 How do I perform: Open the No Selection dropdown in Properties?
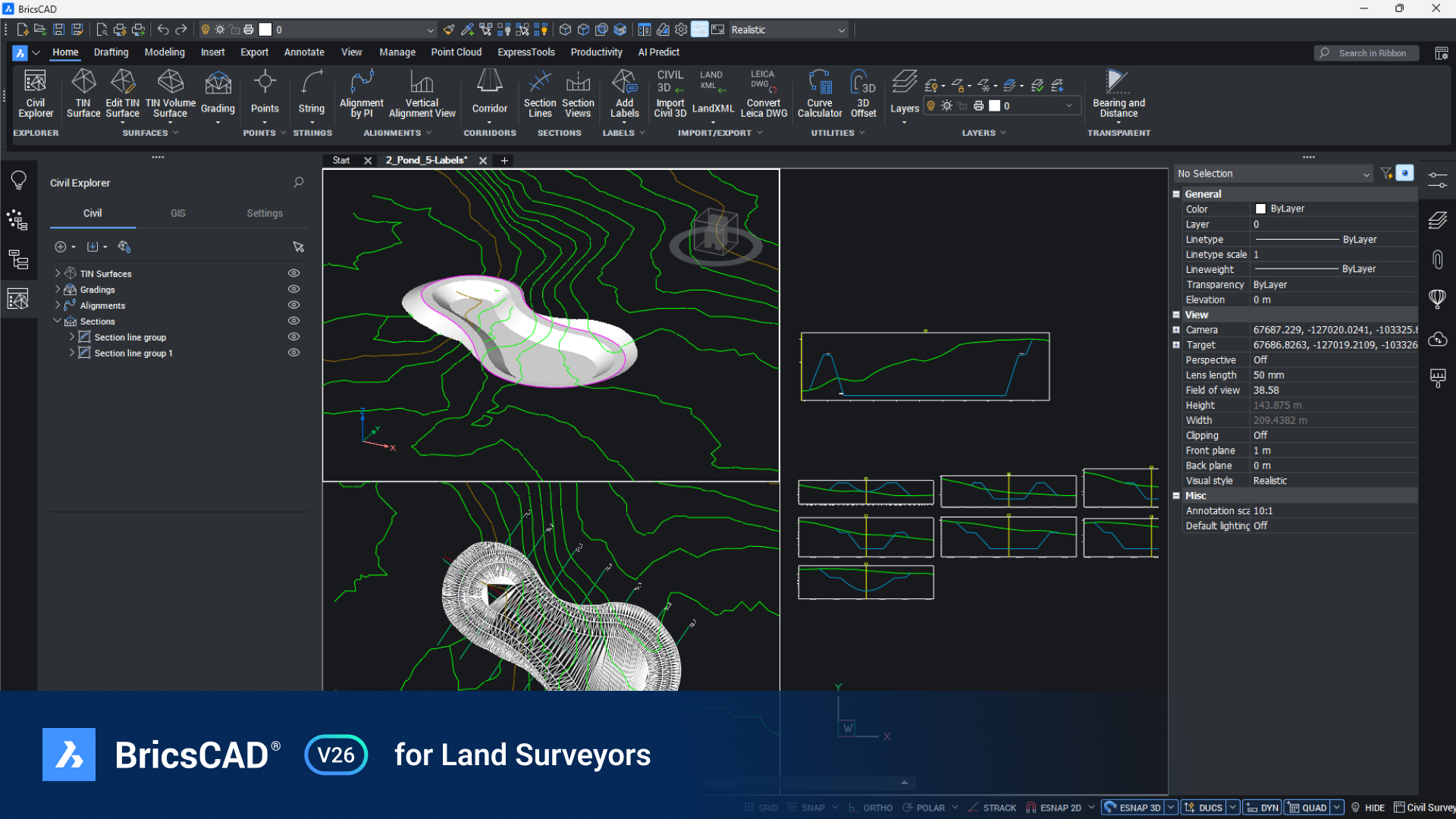pyautogui.click(x=1273, y=173)
